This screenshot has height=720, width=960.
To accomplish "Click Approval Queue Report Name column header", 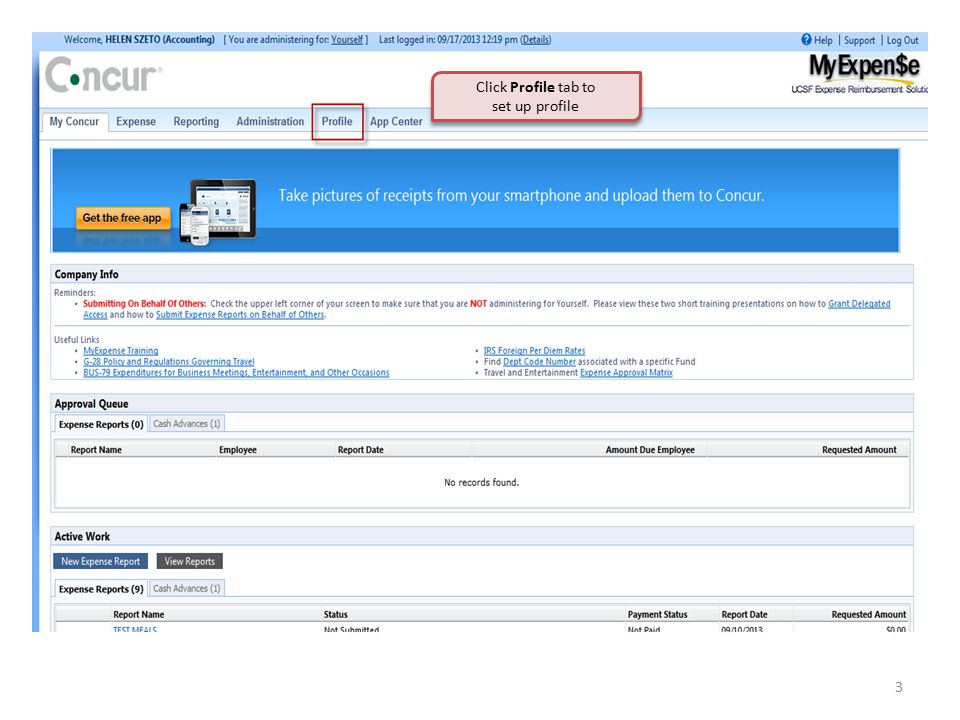I will point(96,450).
